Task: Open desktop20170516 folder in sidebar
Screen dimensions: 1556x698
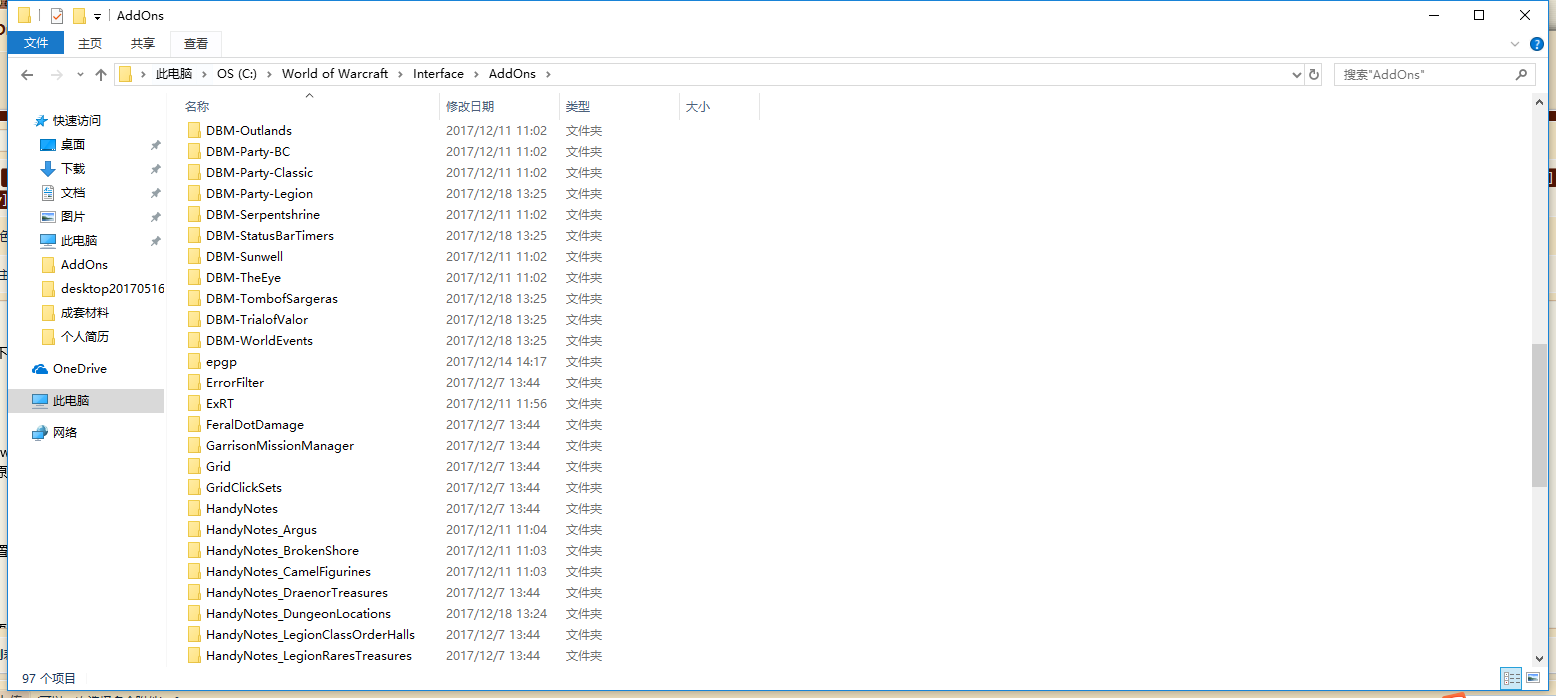Action: 112,289
